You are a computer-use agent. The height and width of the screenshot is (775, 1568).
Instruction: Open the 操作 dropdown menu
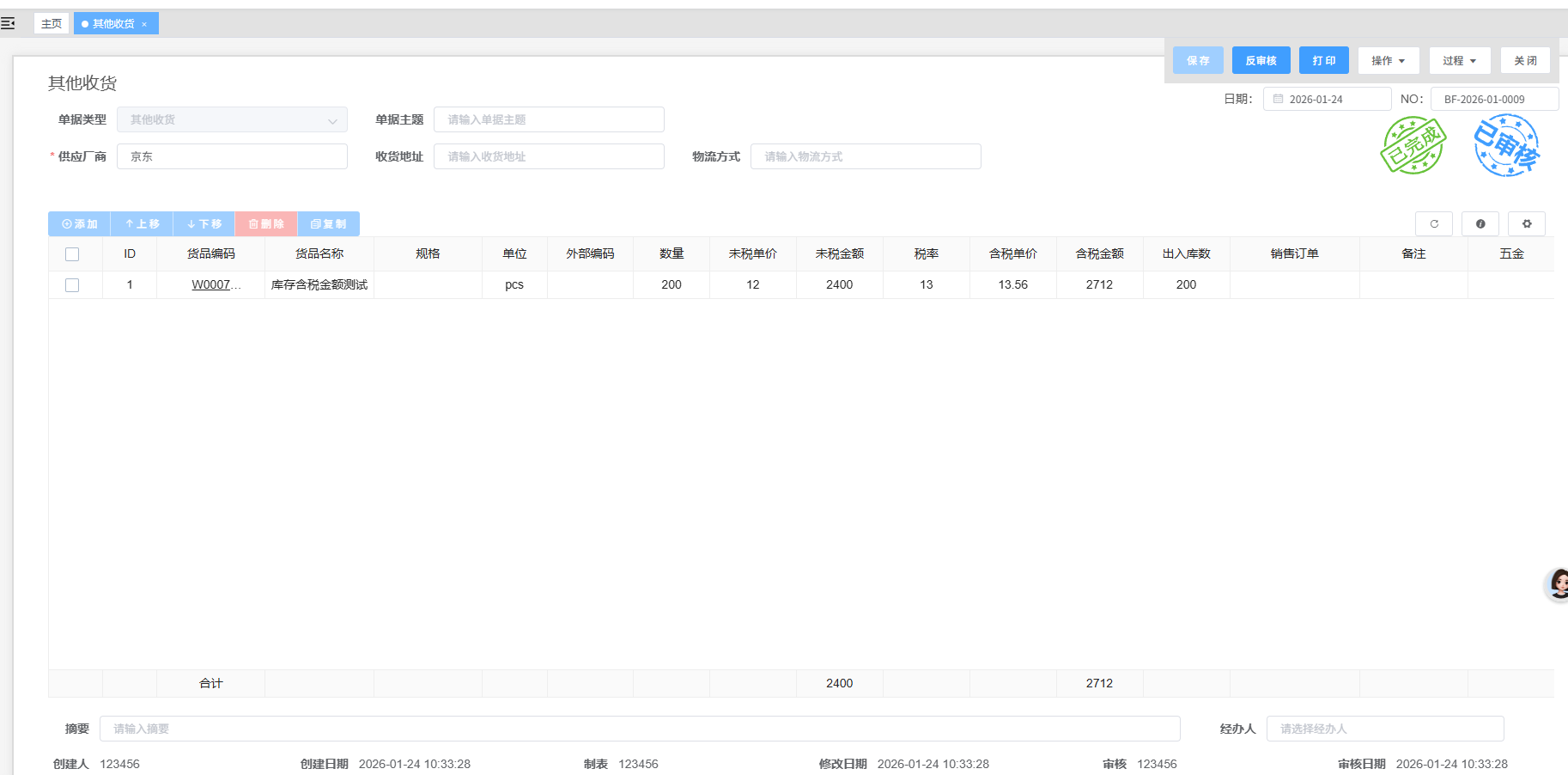tap(1388, 61)
